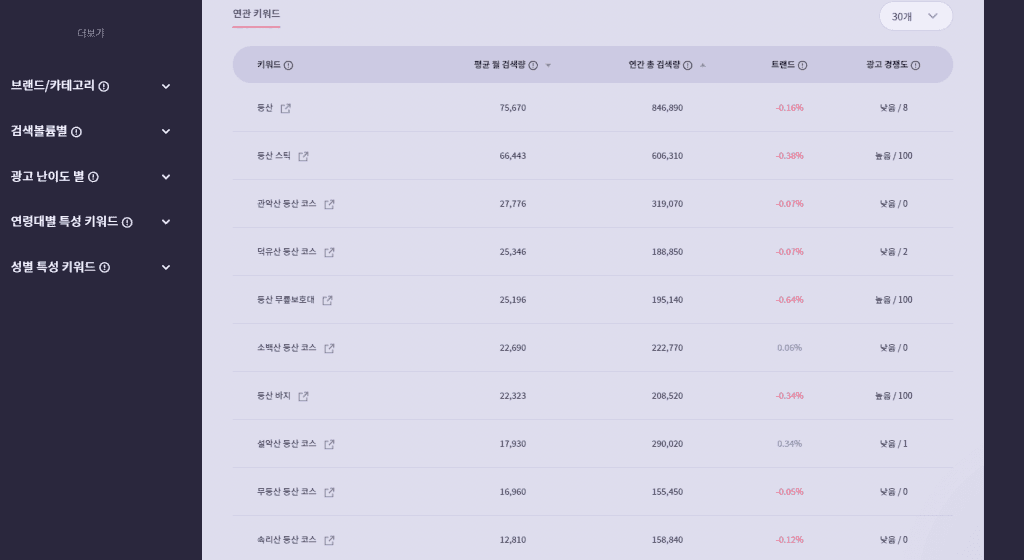Expand the 연령대별 특성 키워드 section
Viewport: 1024px width, 560px height.
coord(166,222)
